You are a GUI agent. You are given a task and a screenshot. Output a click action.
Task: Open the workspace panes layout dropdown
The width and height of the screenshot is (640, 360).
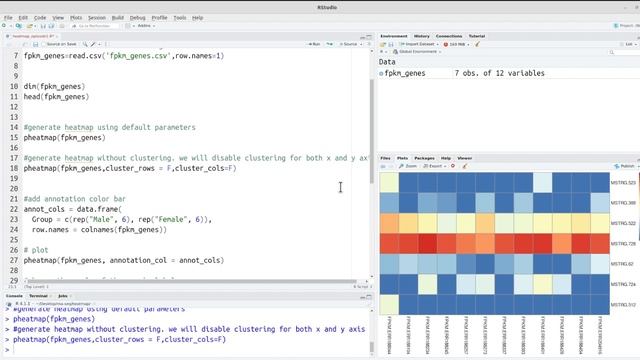(x=129, y=26)
